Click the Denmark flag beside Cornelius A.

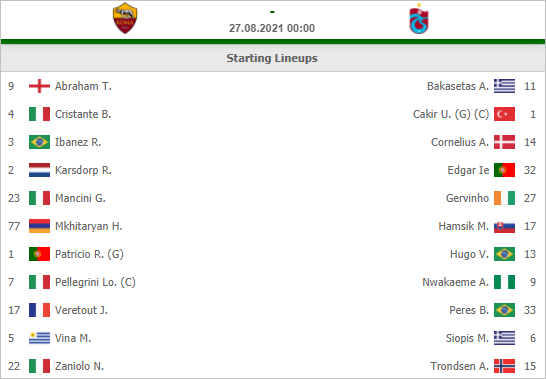click(504, 142)
